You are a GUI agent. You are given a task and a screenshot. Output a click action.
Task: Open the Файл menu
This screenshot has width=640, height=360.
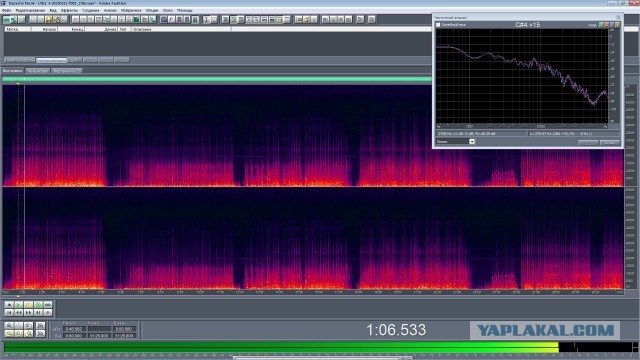7,10
